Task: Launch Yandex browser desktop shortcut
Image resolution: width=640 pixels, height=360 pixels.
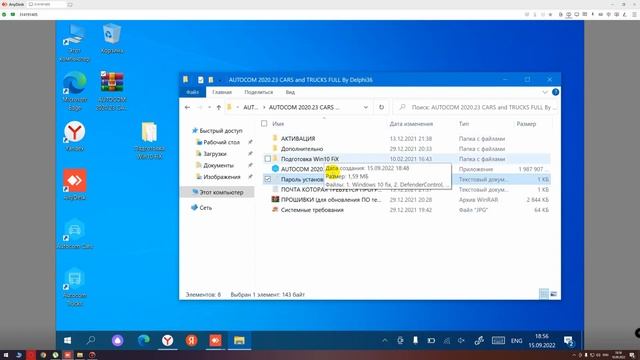Action: (x=74, y=136)
